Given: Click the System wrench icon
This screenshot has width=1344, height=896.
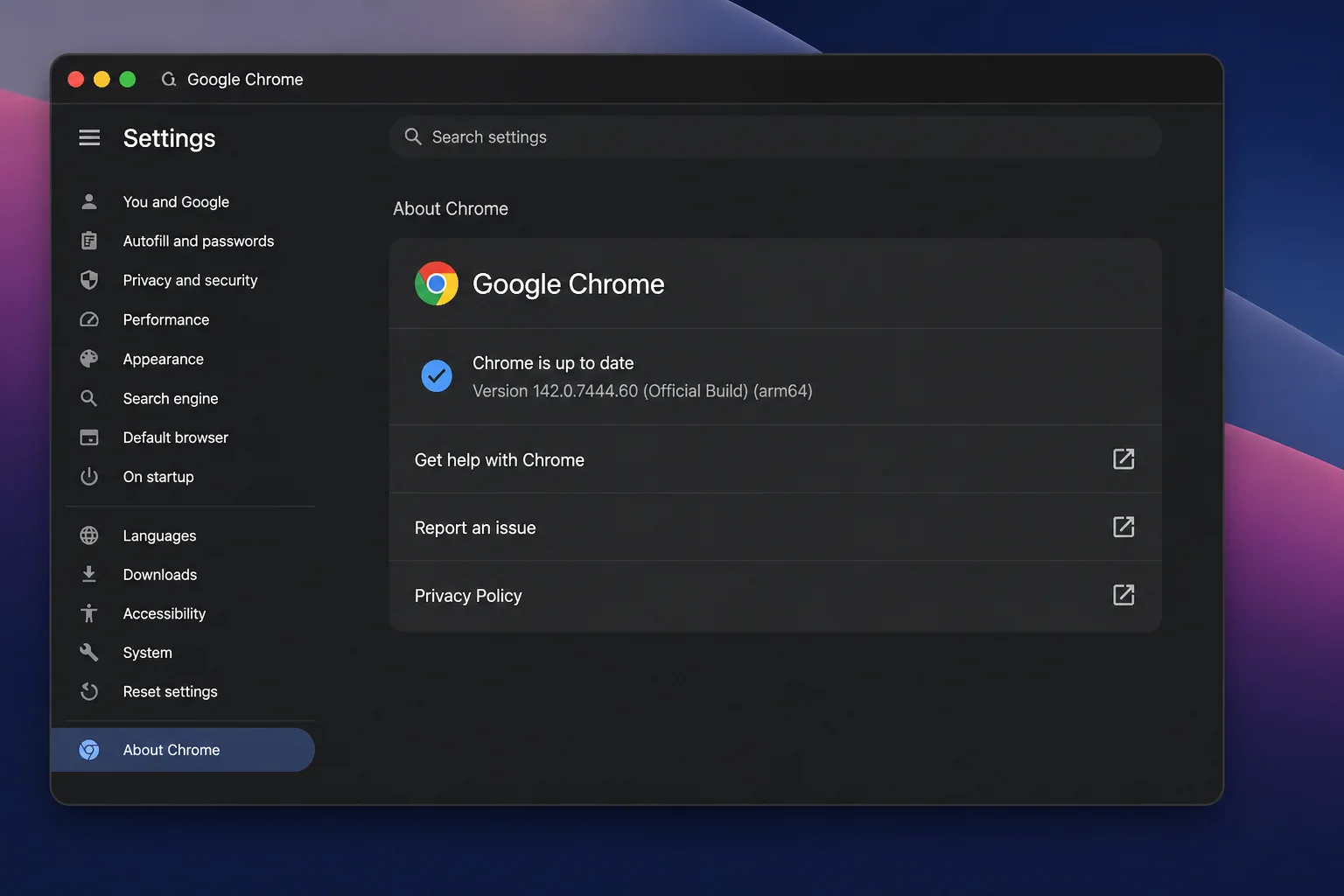Looking at the screenshot, I should [x=89, y=653].
